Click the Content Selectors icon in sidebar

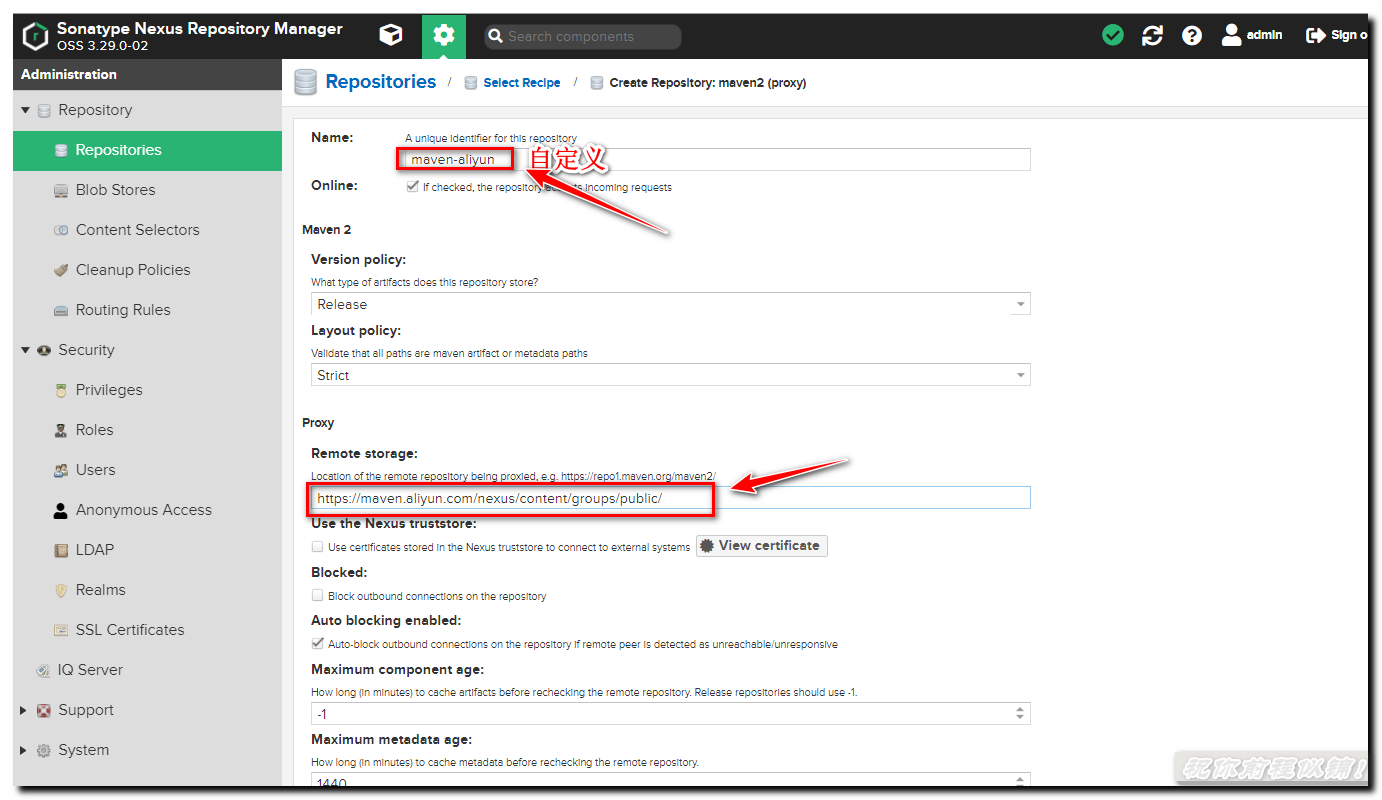click(x=60, y=230)
